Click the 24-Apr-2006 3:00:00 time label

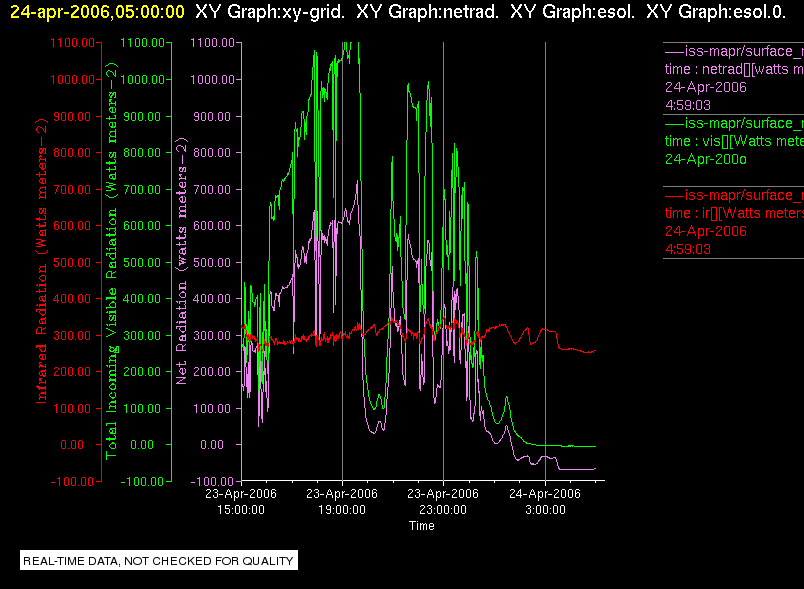coord(545,502)
